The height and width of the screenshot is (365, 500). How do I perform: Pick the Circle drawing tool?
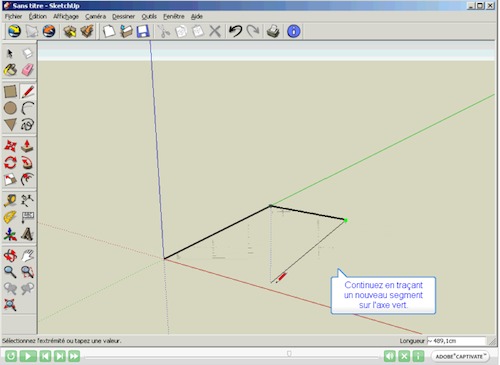(10, 108)
